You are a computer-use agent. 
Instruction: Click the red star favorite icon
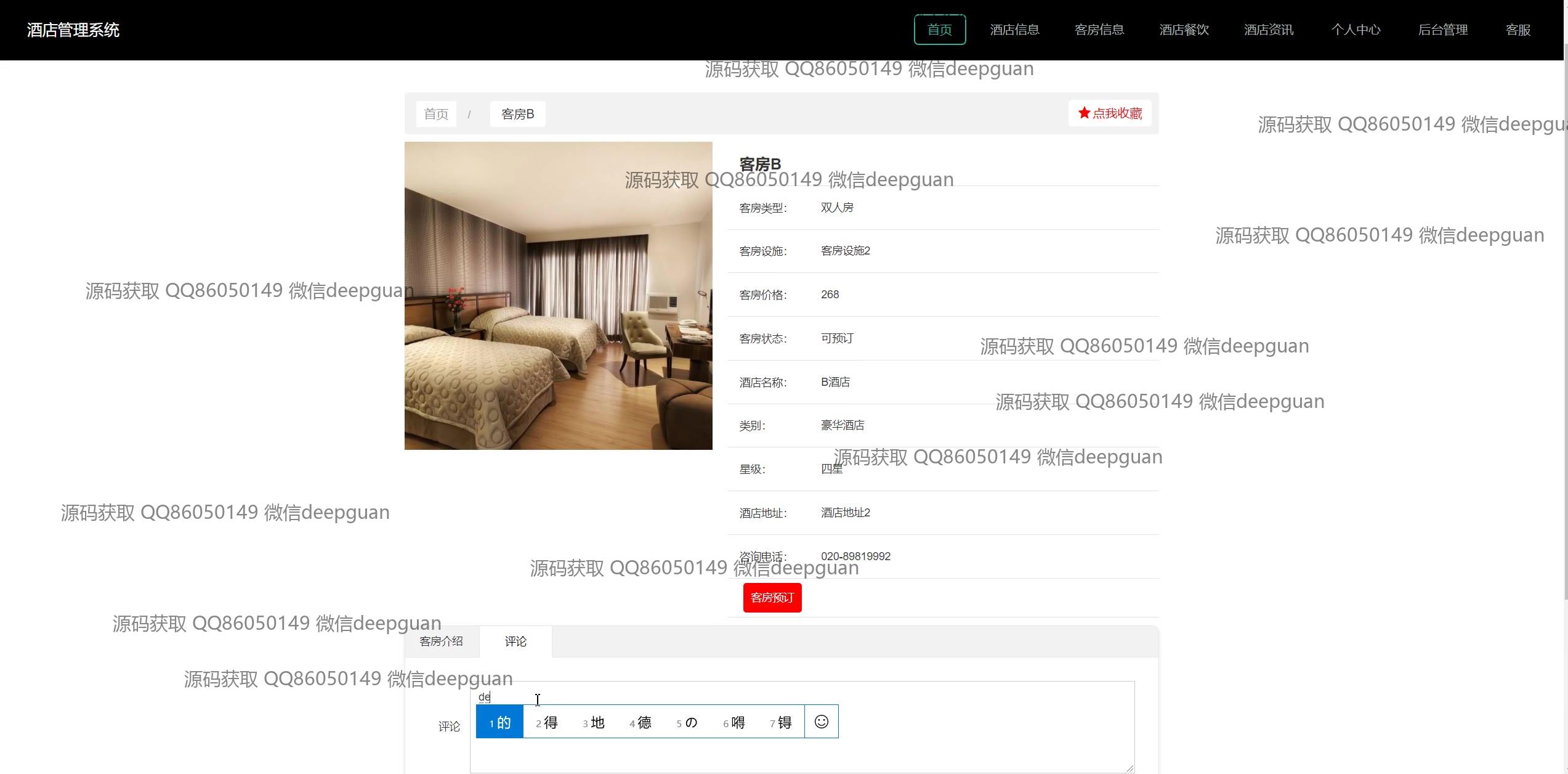(1084, 113)
